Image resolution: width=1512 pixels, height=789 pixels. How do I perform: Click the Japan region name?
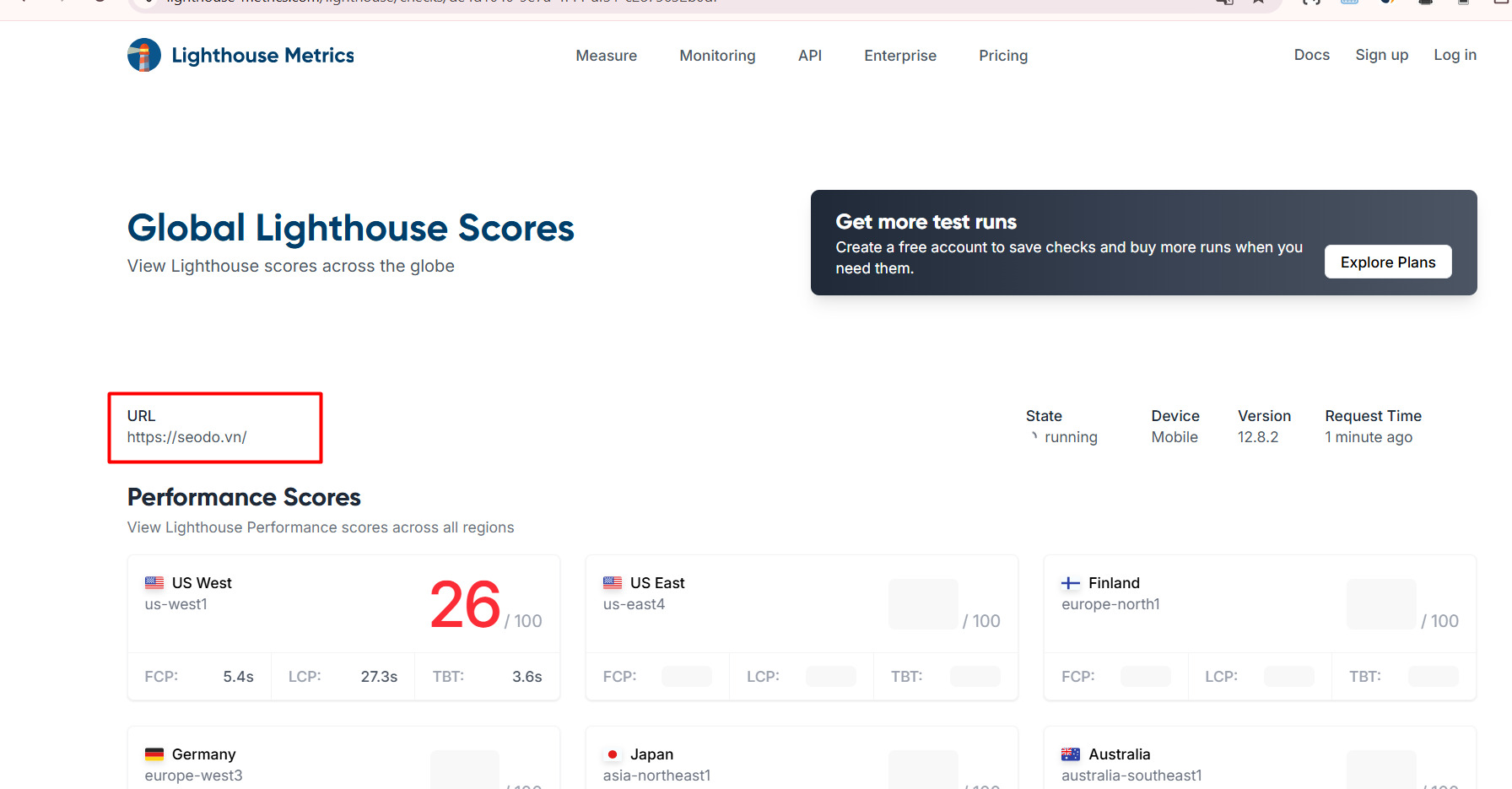pyautogui.click(x=651, y=754)
